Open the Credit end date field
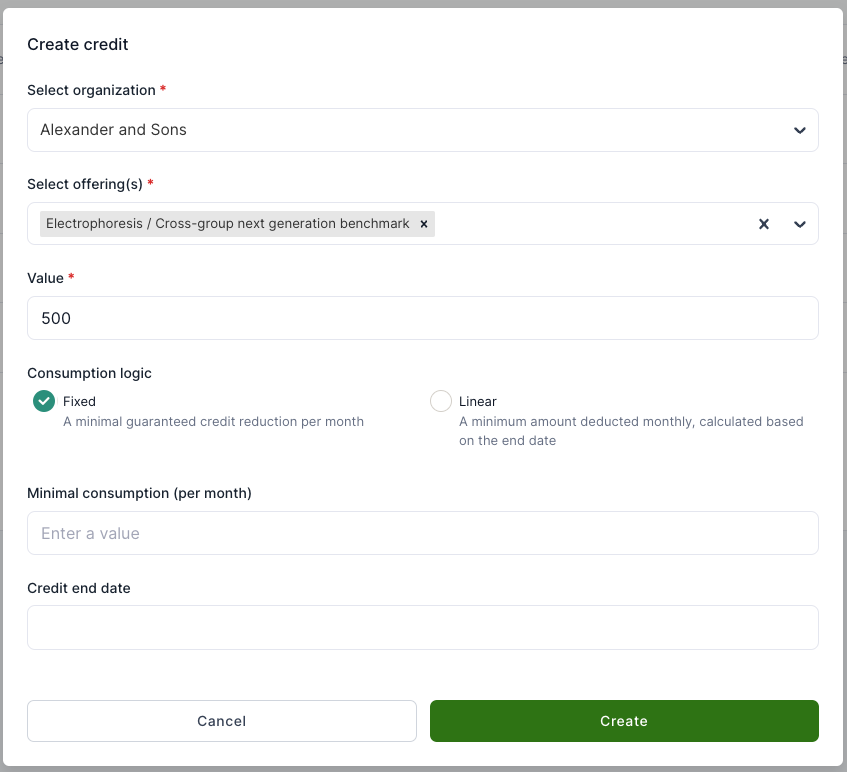Image resolution: width=847 pixels, height=772 pixels. point(422,627)
